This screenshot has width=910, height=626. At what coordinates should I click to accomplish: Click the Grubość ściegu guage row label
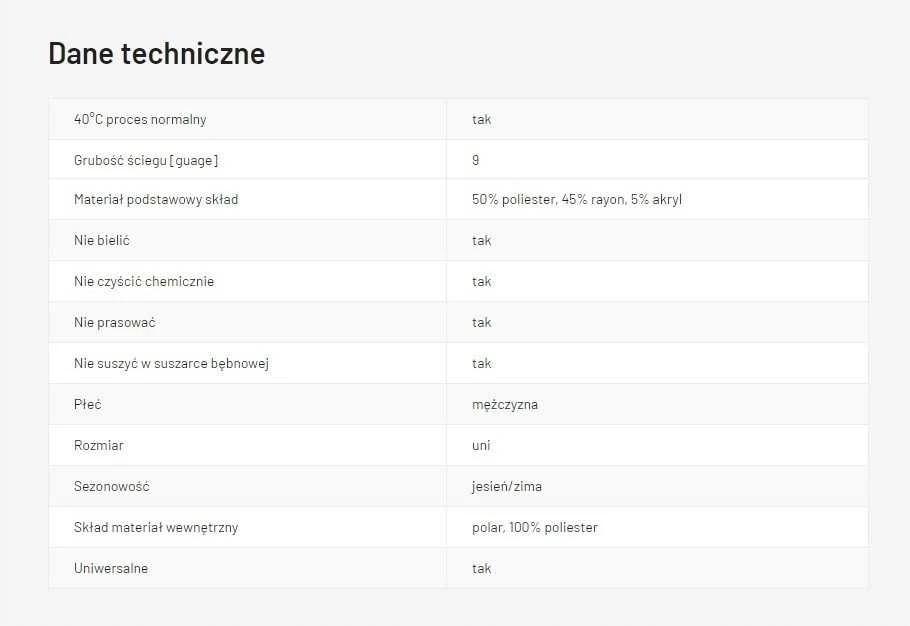pos(146,160)
